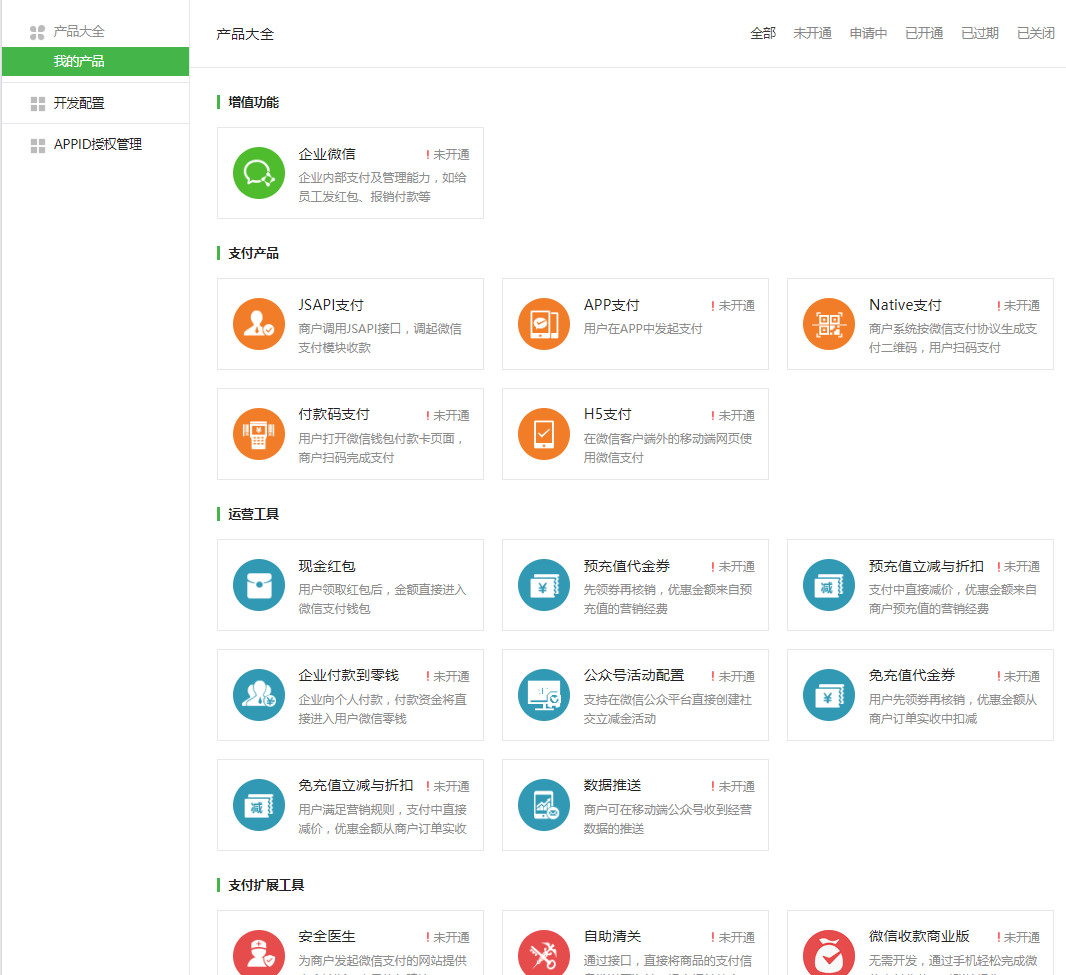This screenshot has width=1066, height=975.
Task: Show 已开通 products
Action: coord(924,33)
